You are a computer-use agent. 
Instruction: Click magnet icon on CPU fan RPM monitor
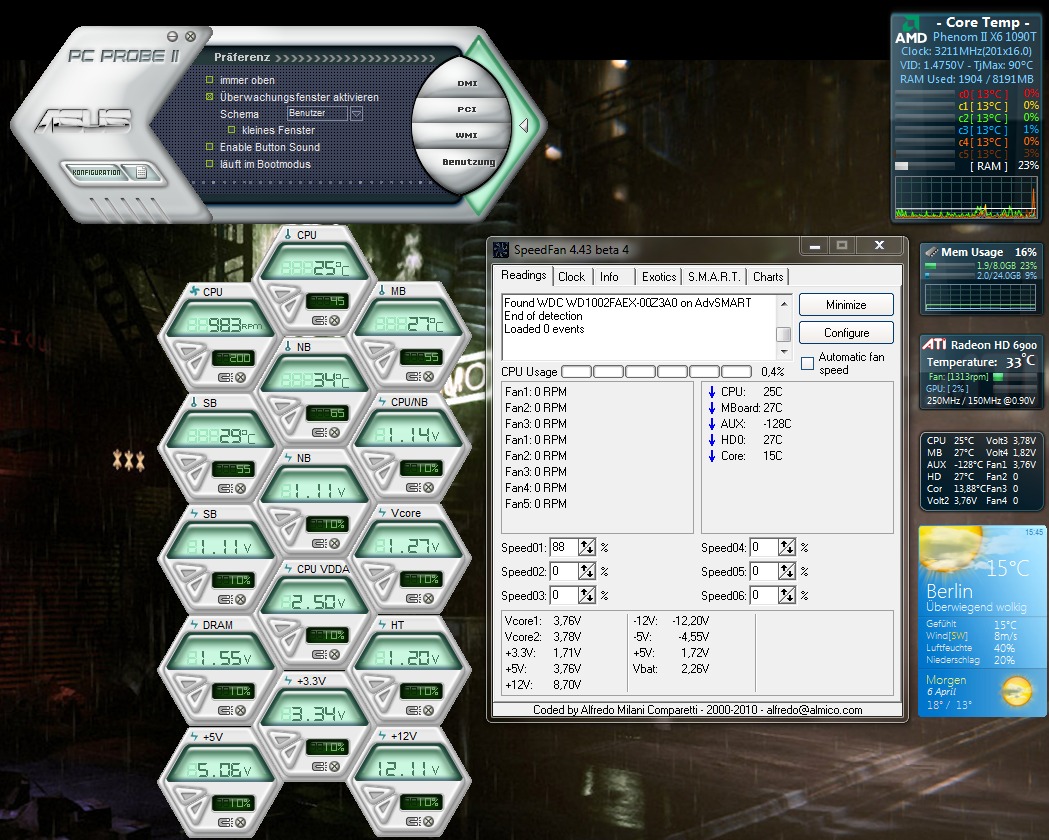pyautogui.click(x=225, y=377)
